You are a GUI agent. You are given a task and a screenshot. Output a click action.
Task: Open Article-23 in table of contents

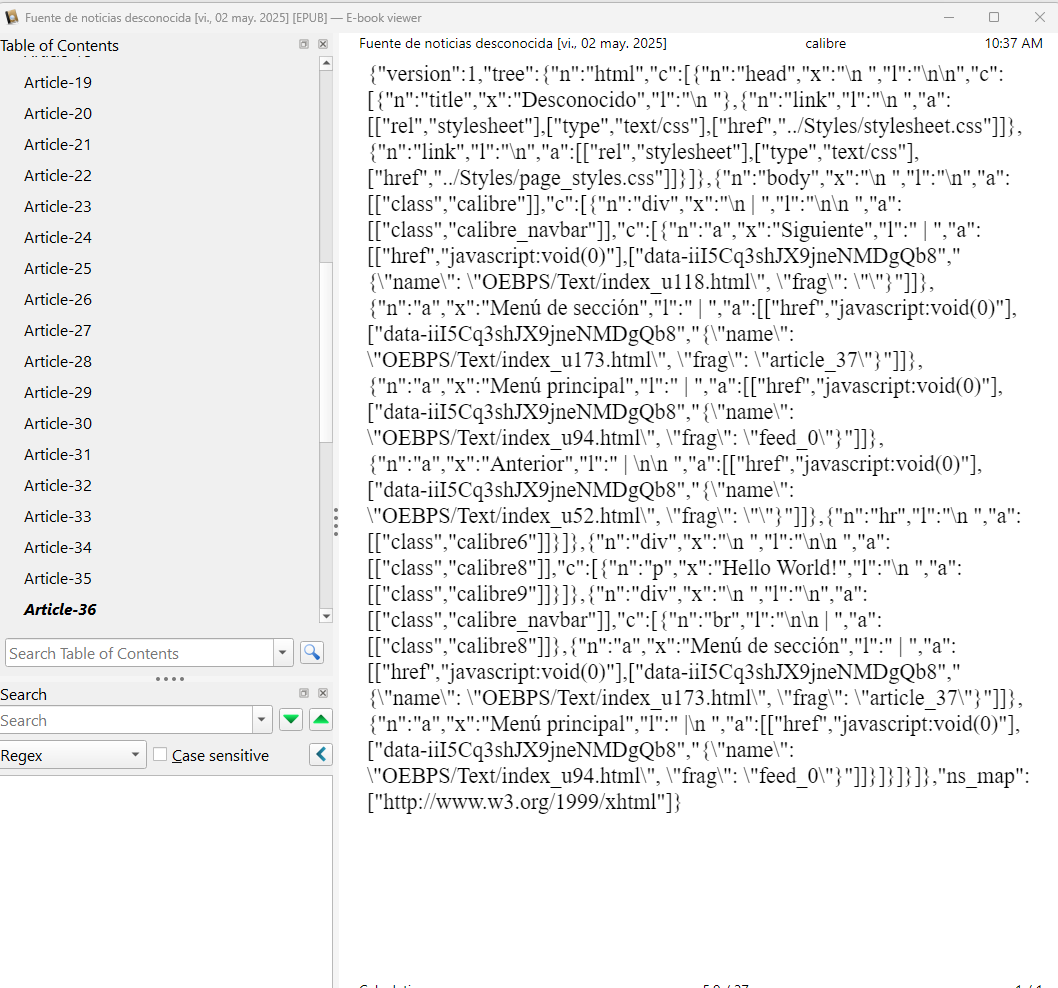(58, 207)
